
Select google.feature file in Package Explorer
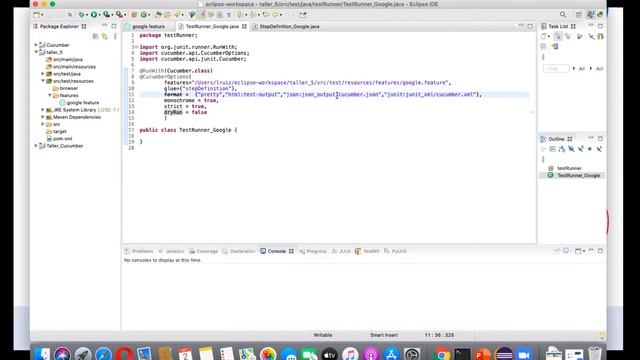coord(79,102)
